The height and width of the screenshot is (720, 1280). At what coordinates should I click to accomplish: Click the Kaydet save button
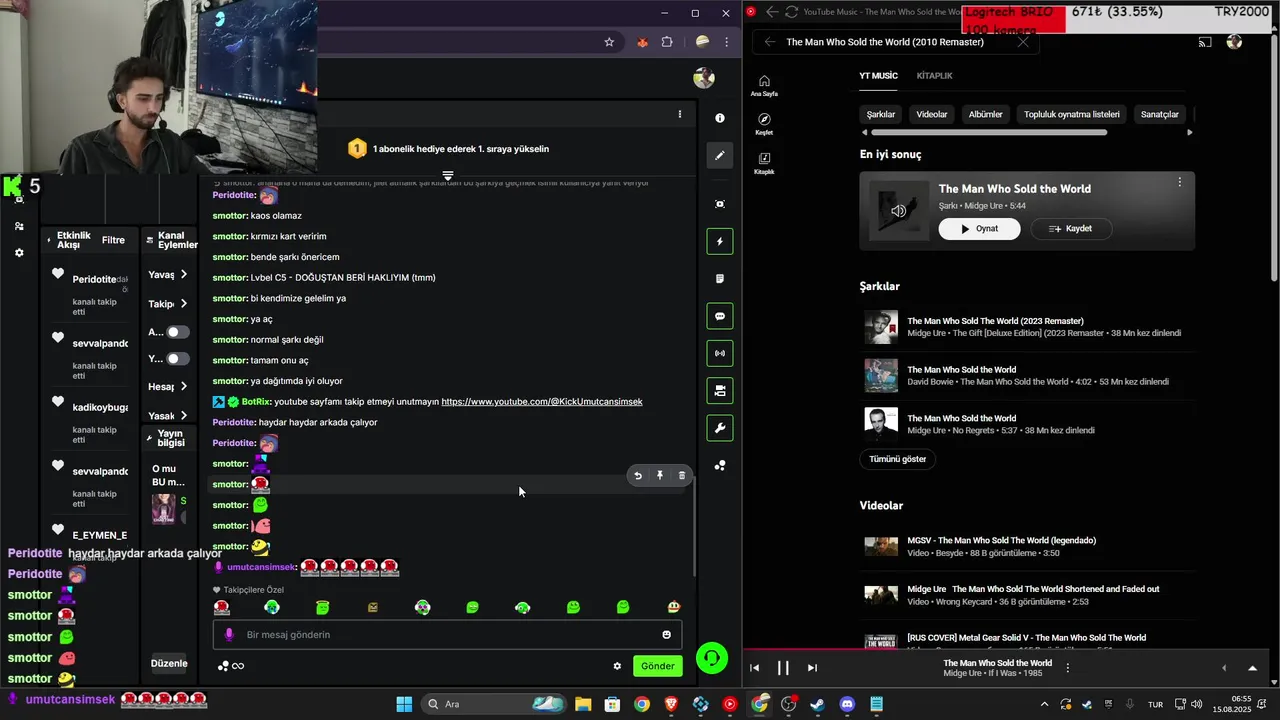coord(1070,229)
